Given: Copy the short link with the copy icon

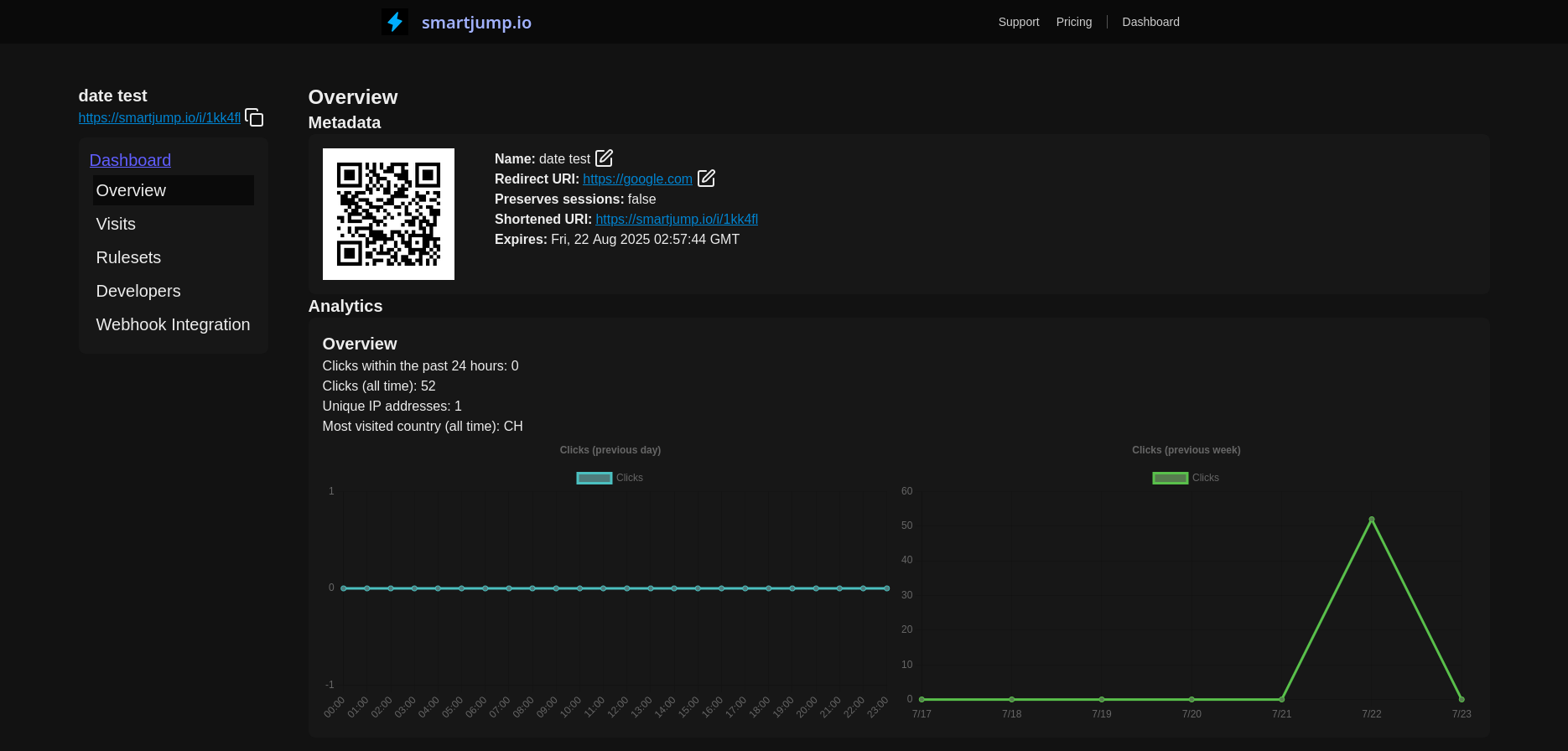Looking at the screenshot, I should [254, 118].
